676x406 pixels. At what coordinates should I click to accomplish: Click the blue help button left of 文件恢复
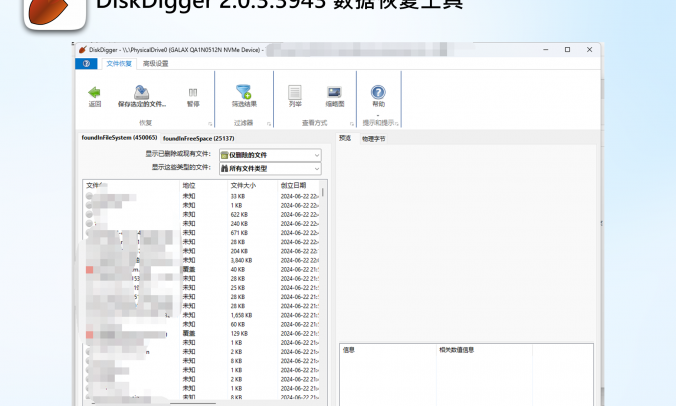(x=86, y=63)
